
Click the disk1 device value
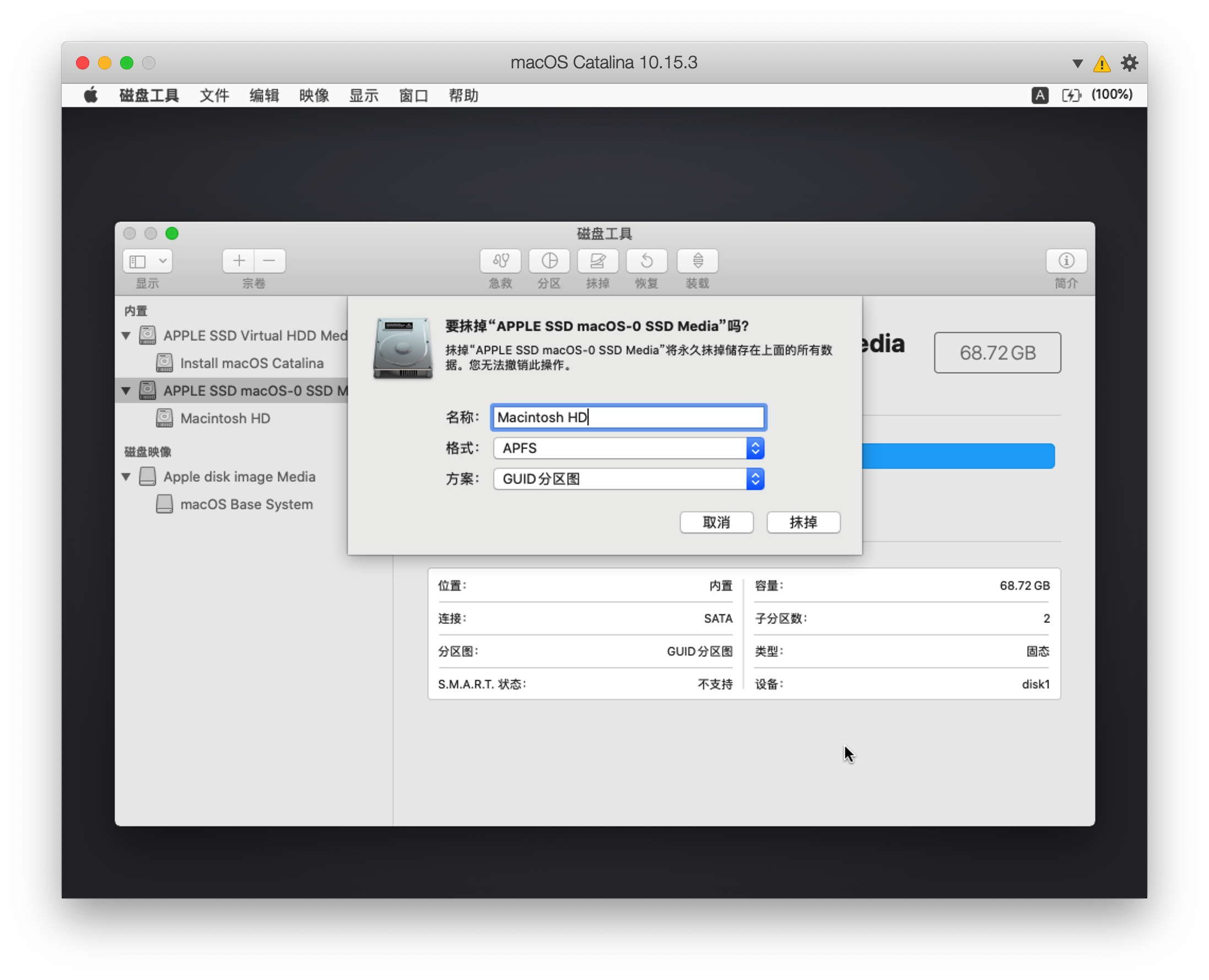[1036, 684]
